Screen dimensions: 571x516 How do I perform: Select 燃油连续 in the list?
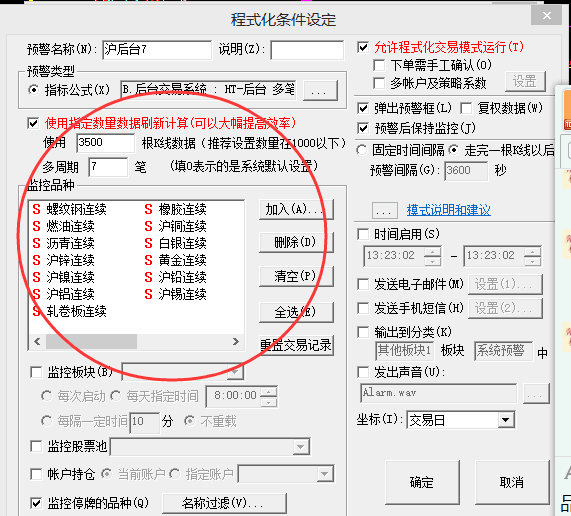pyautogui.click(x=64, y=226)
